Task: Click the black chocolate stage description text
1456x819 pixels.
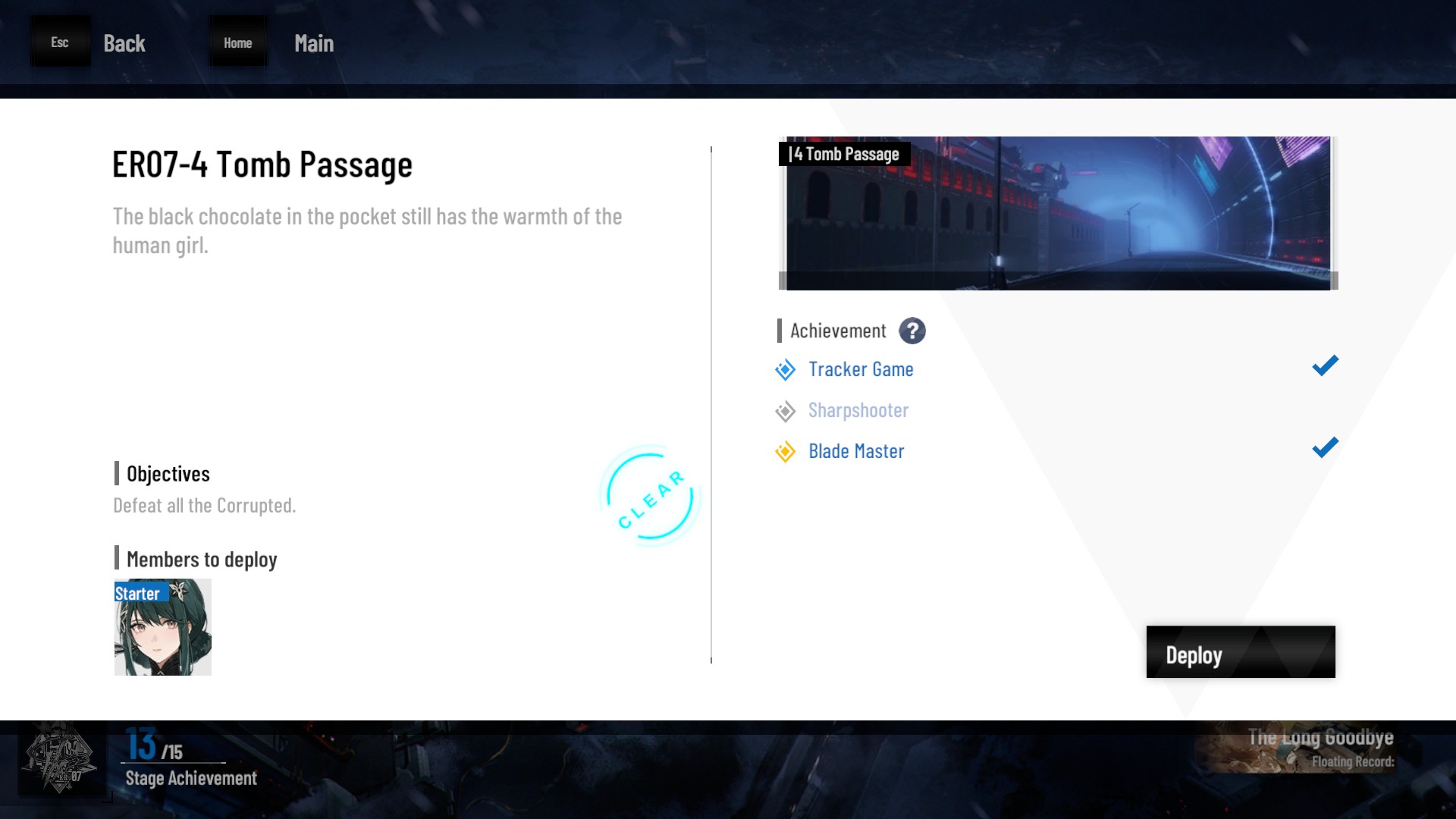Action: (x=367, y=231)
